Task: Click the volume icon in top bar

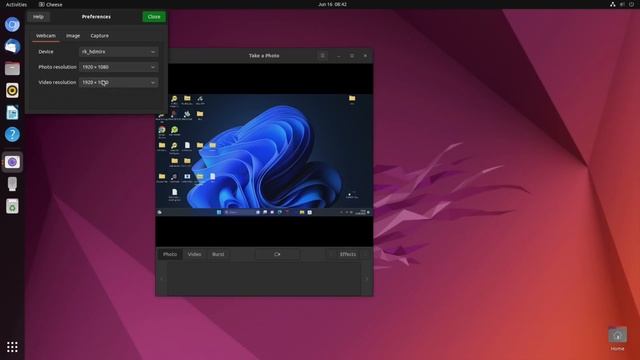Action: pos(622,4)
